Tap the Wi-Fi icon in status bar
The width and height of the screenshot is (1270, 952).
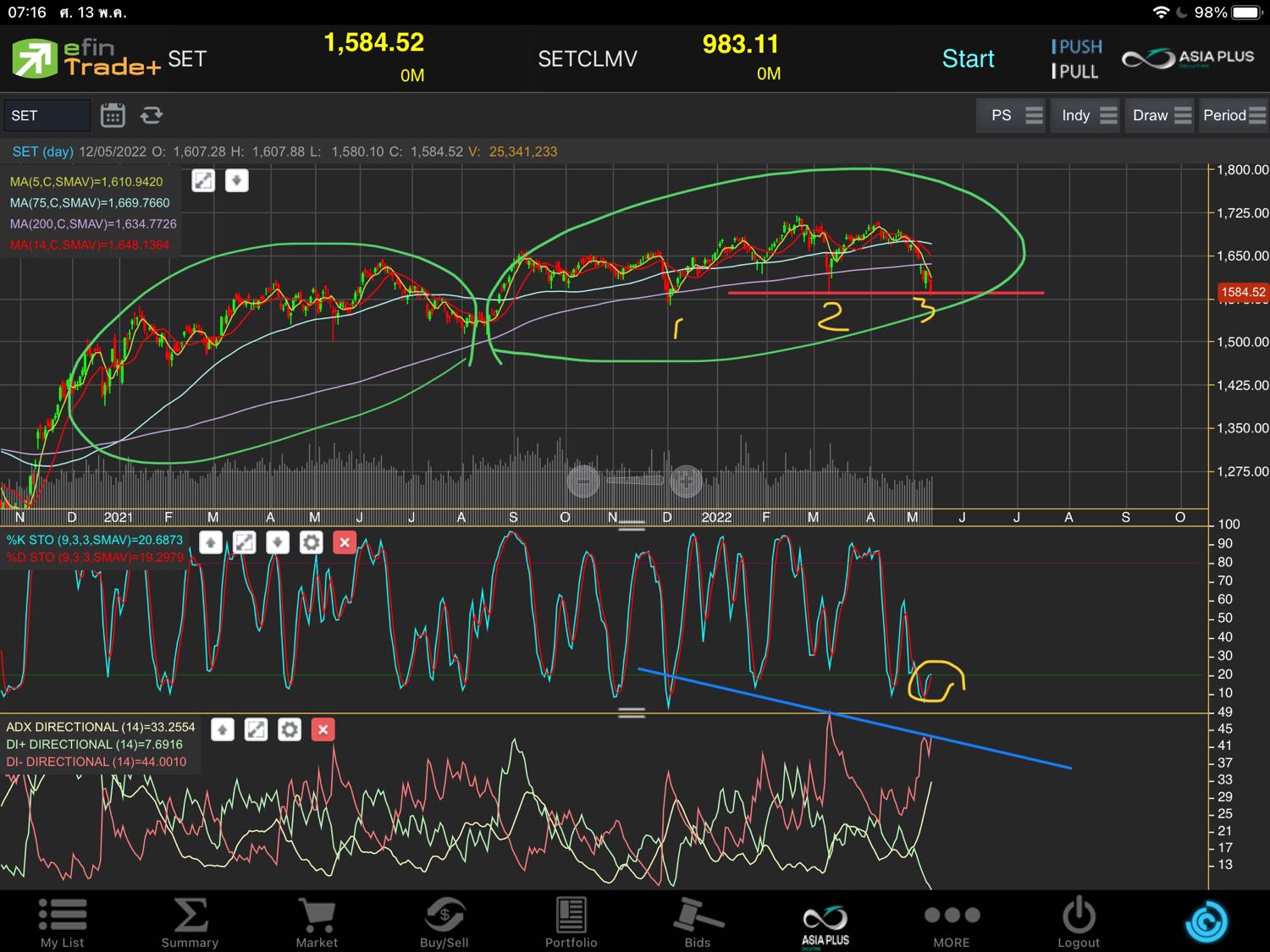tap(1161, 12)
